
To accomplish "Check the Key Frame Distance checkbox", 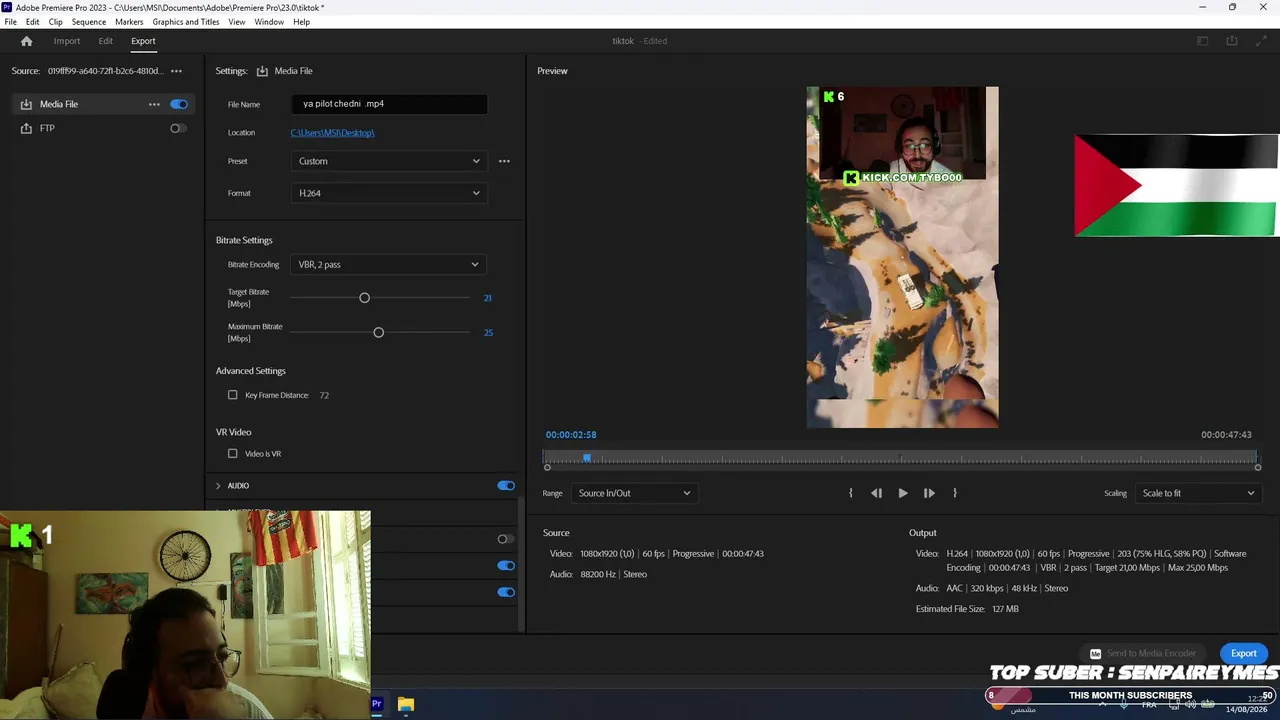I will click(233, 395).
